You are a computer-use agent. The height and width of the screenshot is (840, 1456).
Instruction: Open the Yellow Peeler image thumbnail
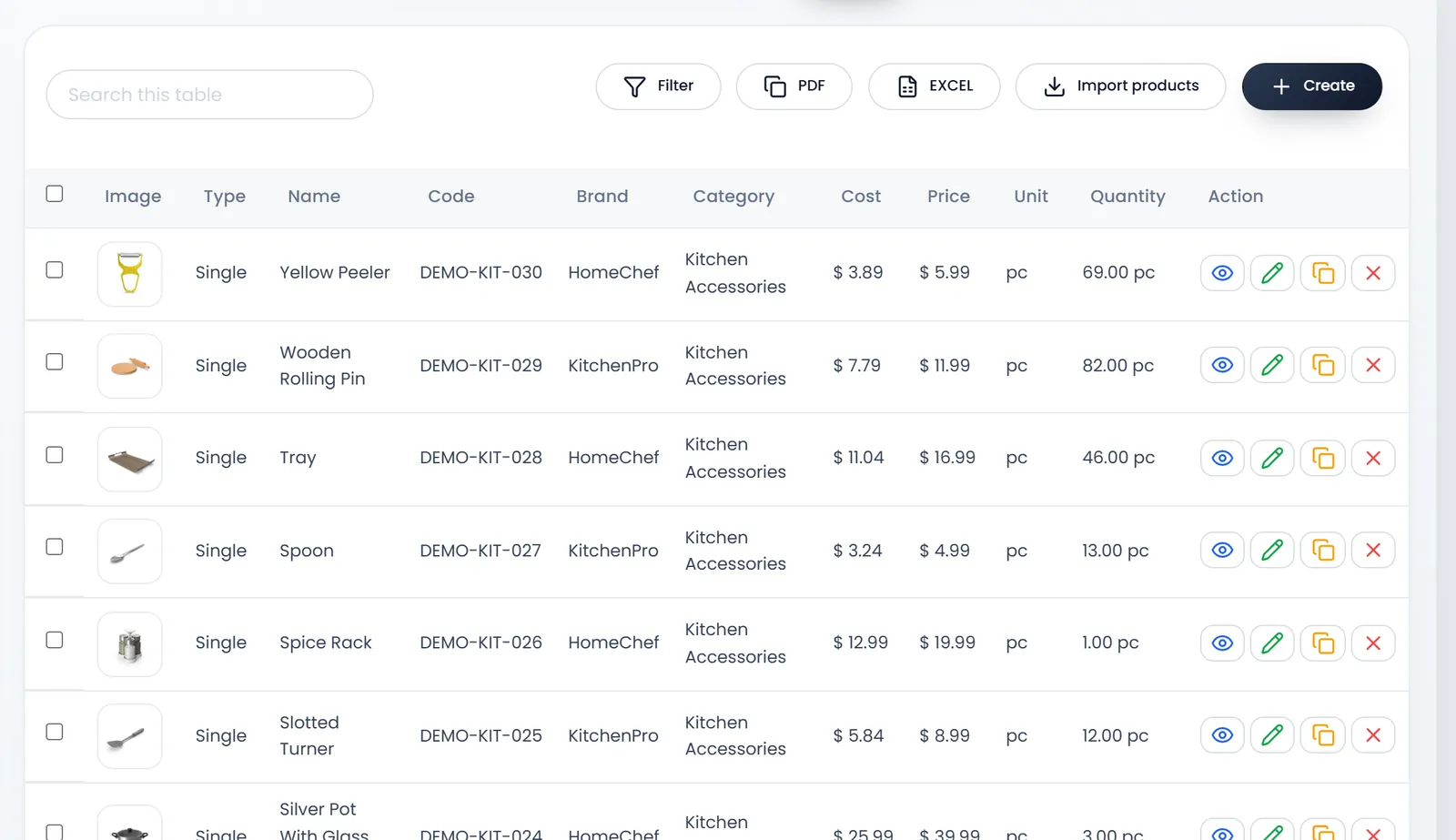pos(130,274)
